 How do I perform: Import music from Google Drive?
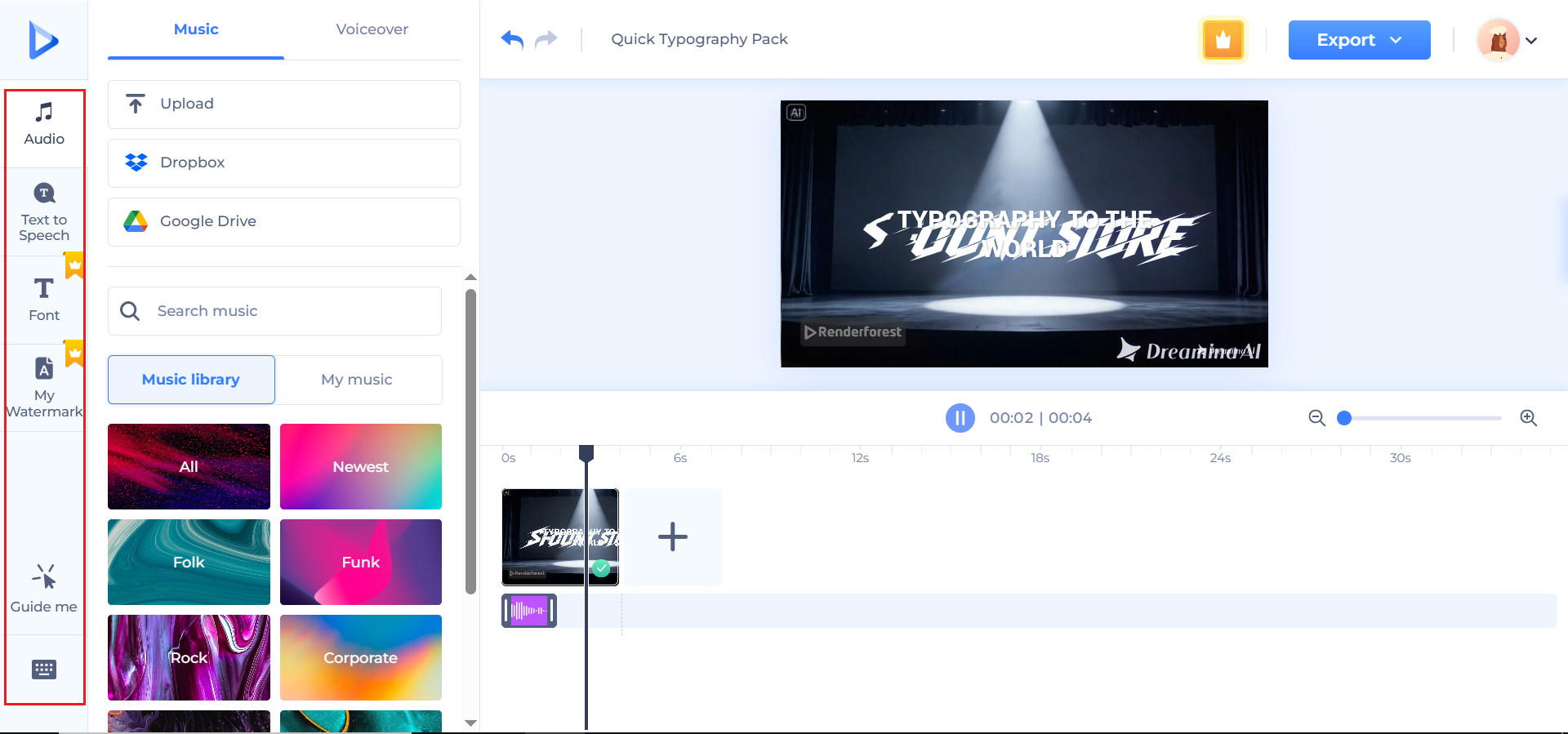pos(284,221)
